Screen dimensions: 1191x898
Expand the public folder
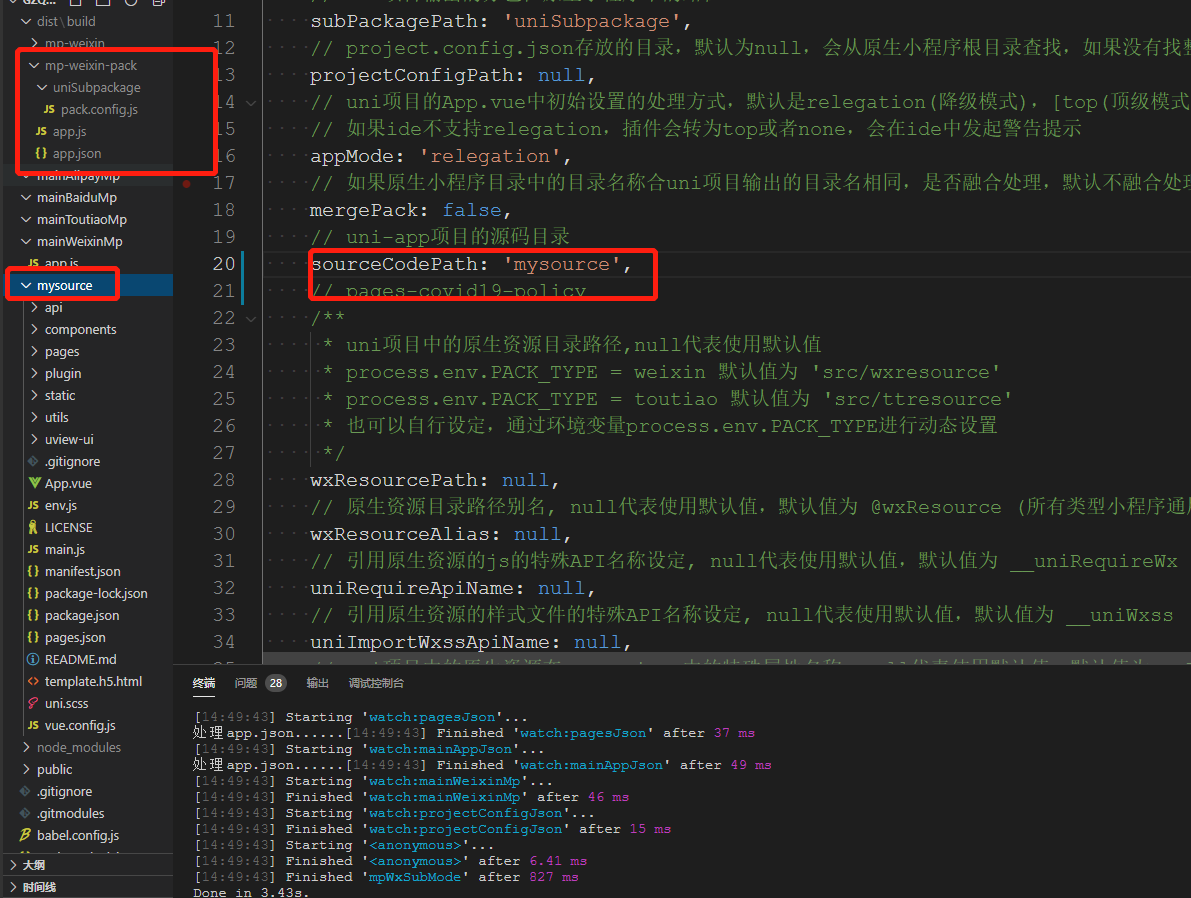(26, 770)
